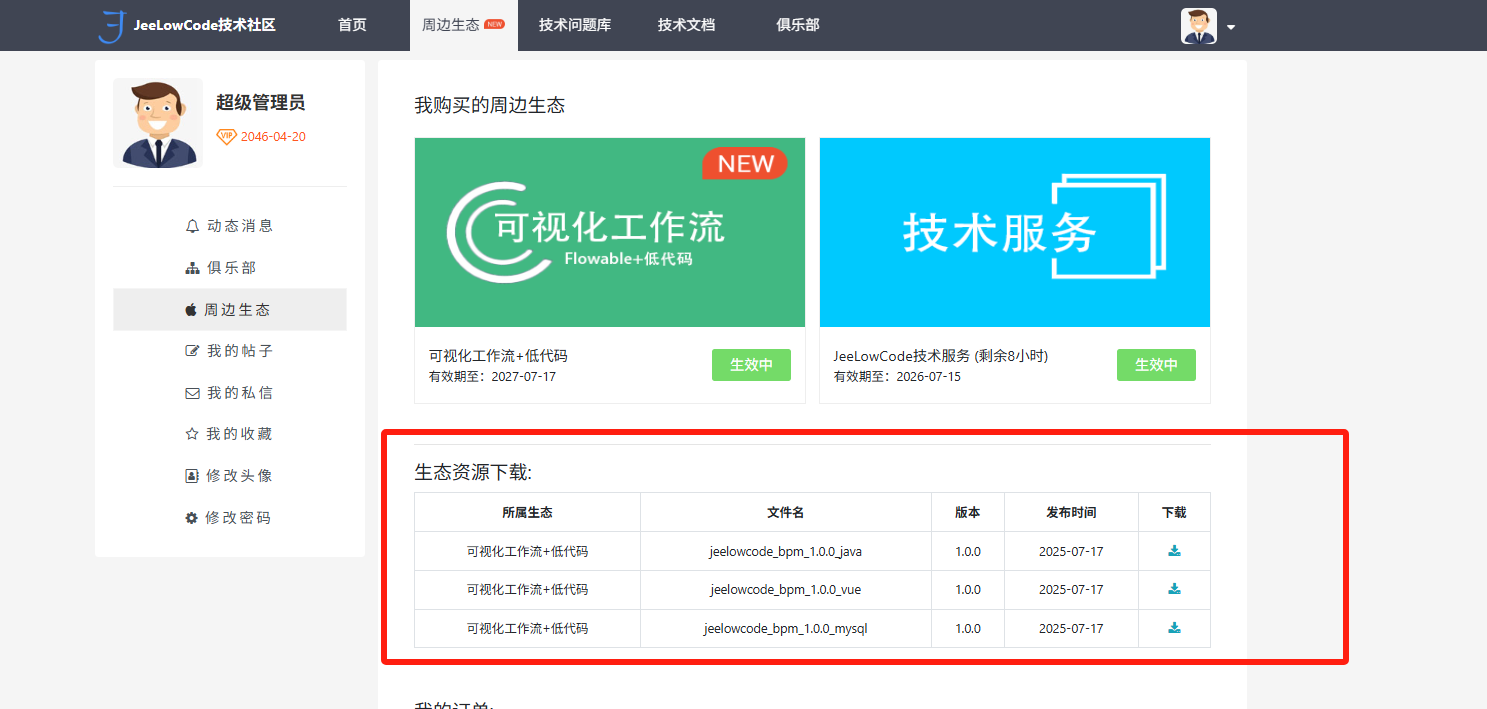Click the apple icon beside 周边生态 in sidebar
The height and width of the screenshot is (709, 1487).
(x=191, y=310)
